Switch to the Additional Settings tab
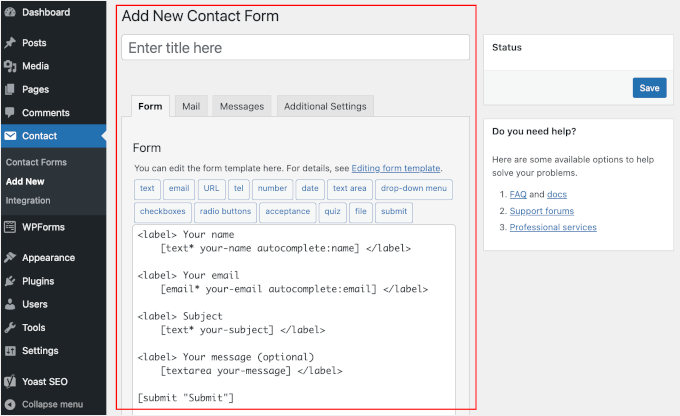This screenshot has height=416, width=680. tap(325, 106)
